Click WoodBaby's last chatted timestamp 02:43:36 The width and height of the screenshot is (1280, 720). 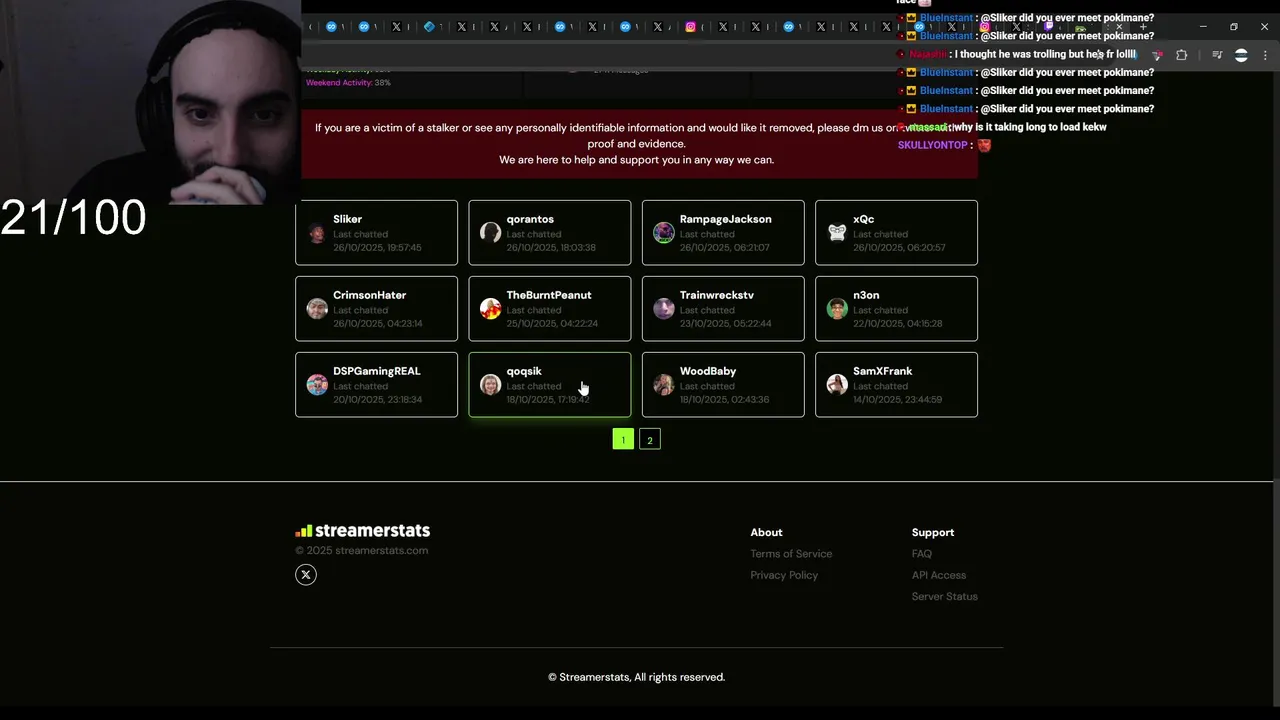click(x=725, y=400)
